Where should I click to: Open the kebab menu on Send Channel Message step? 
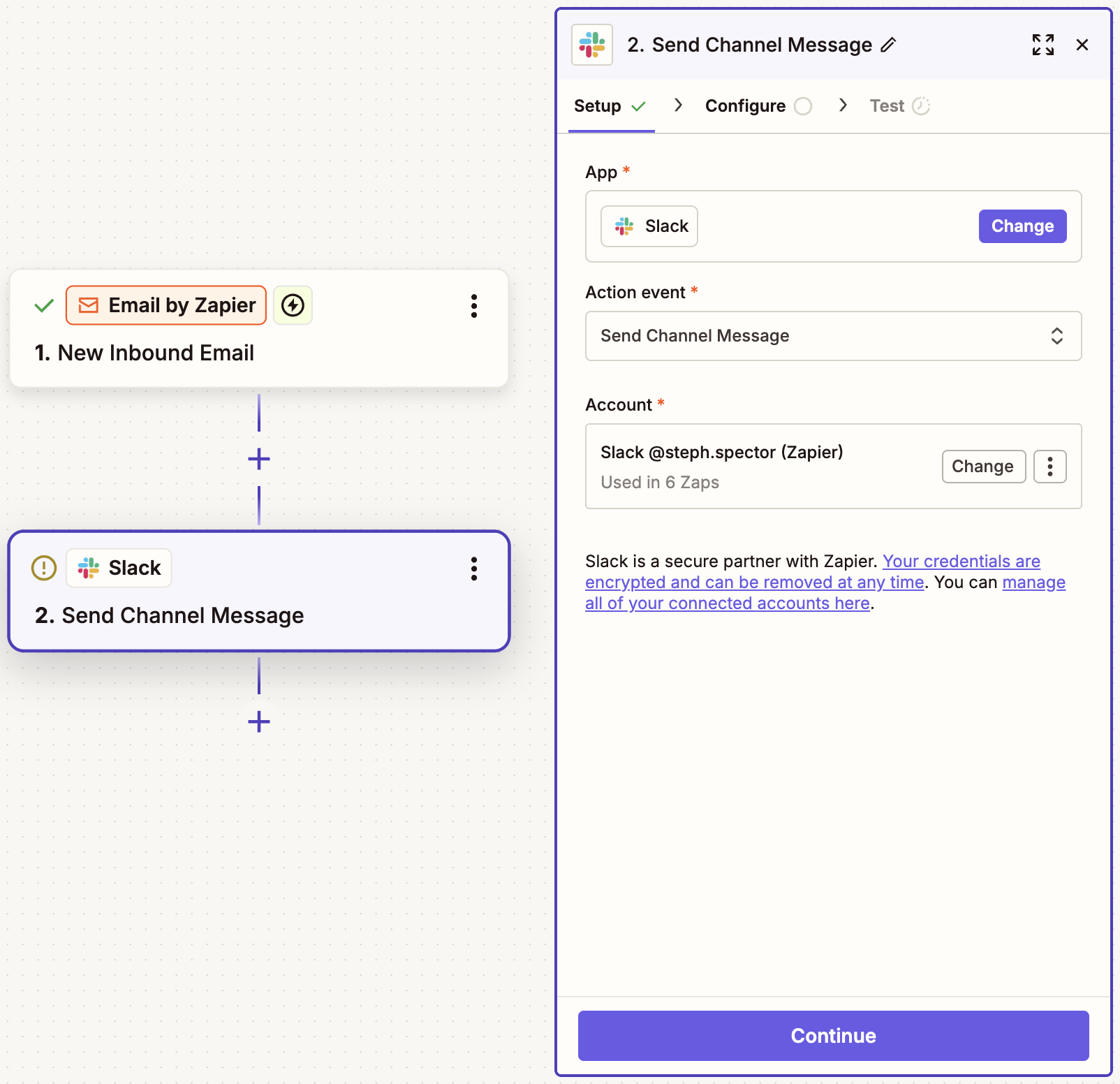click(474, 569)
